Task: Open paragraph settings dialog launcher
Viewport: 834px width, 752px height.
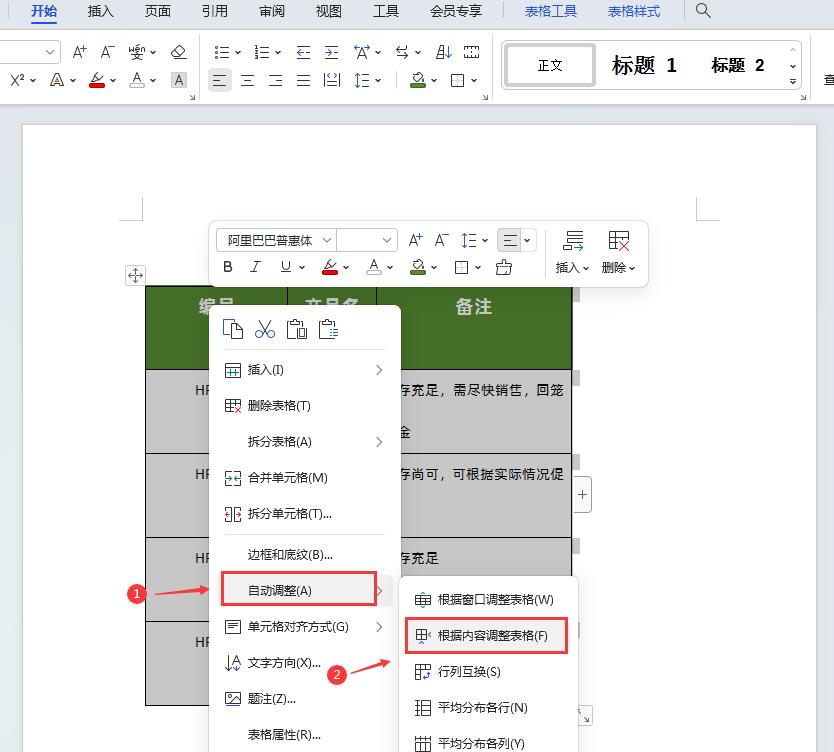Action: (485, 97)
